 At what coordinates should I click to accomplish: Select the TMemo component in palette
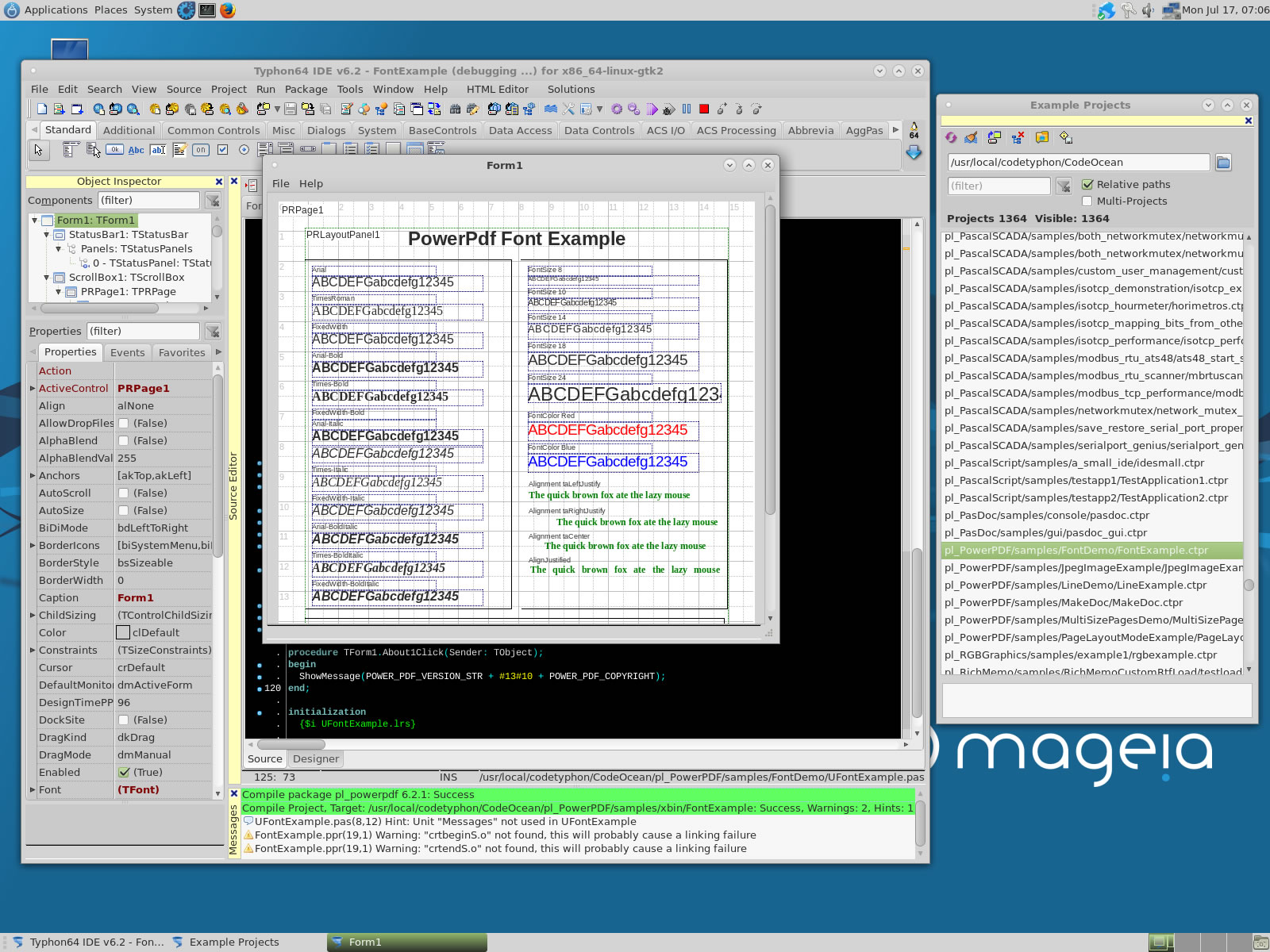[179, 150]
